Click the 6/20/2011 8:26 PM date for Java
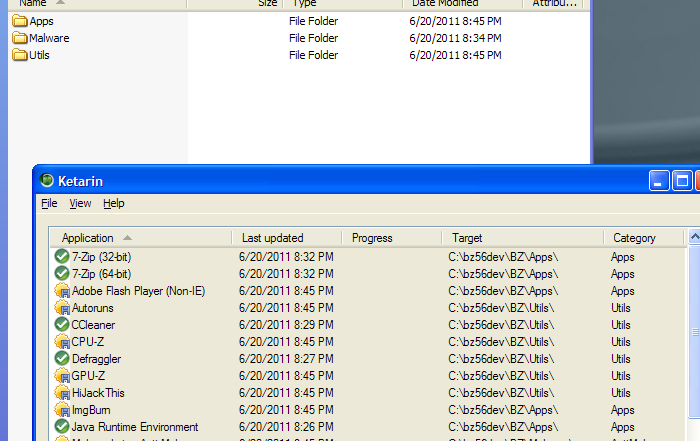The image size is (700, 441). click(286, 427)
